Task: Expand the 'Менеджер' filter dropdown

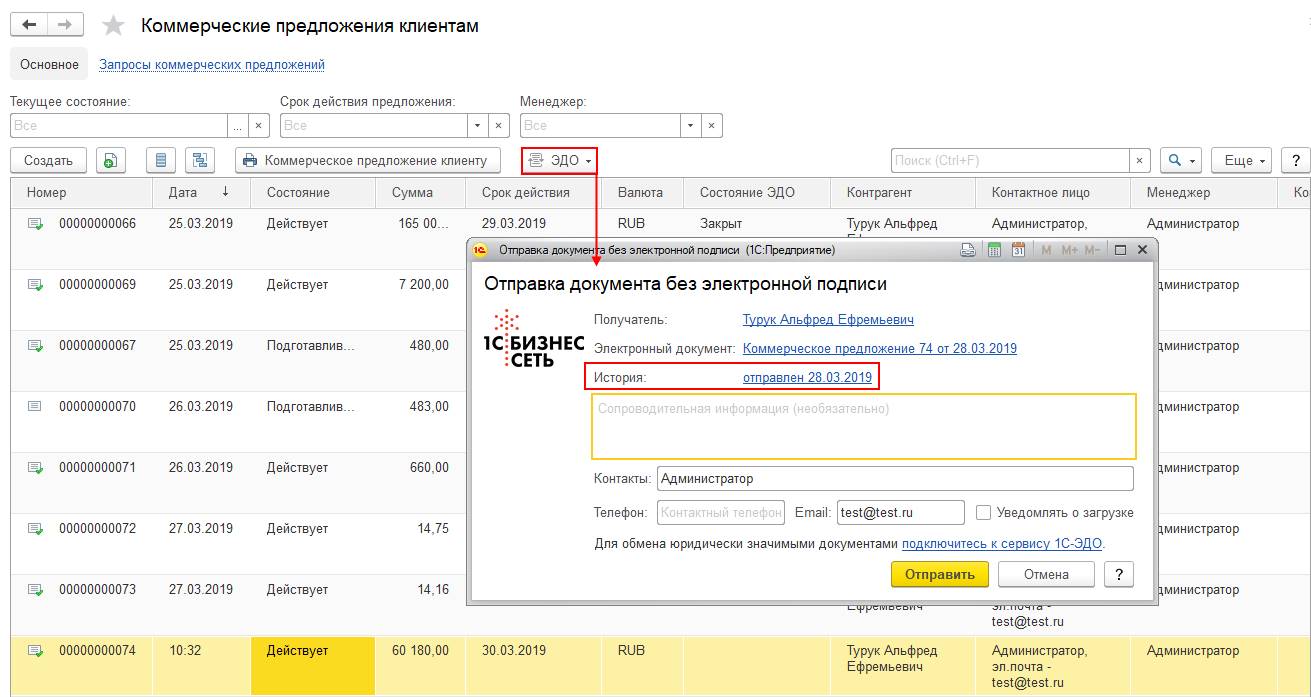Action: point(690,126)
